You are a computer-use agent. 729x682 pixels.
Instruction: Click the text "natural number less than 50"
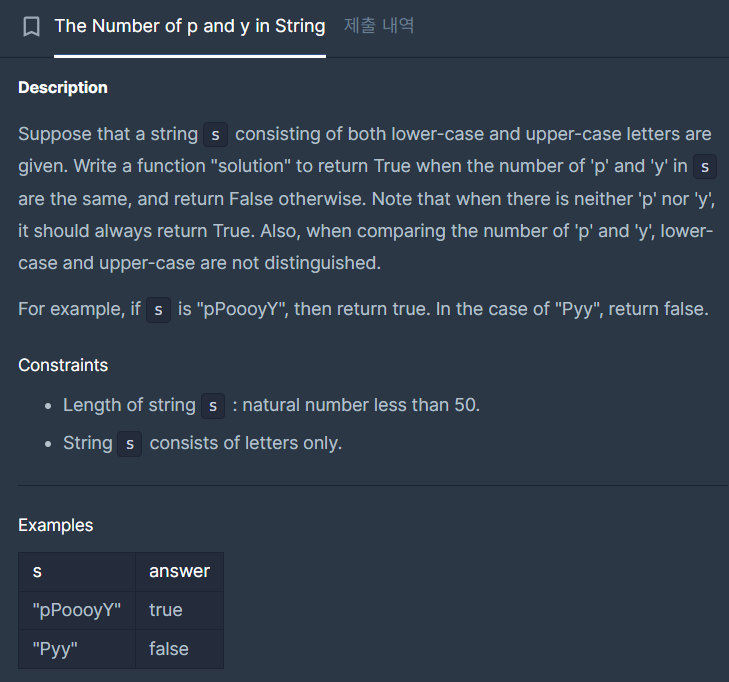click(x=361, y=406)
